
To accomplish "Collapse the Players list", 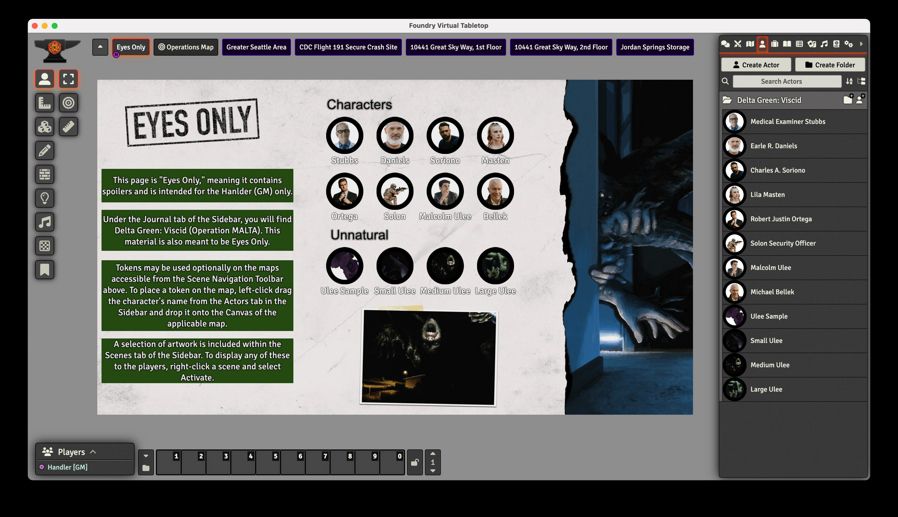I will tap(93, 452).
